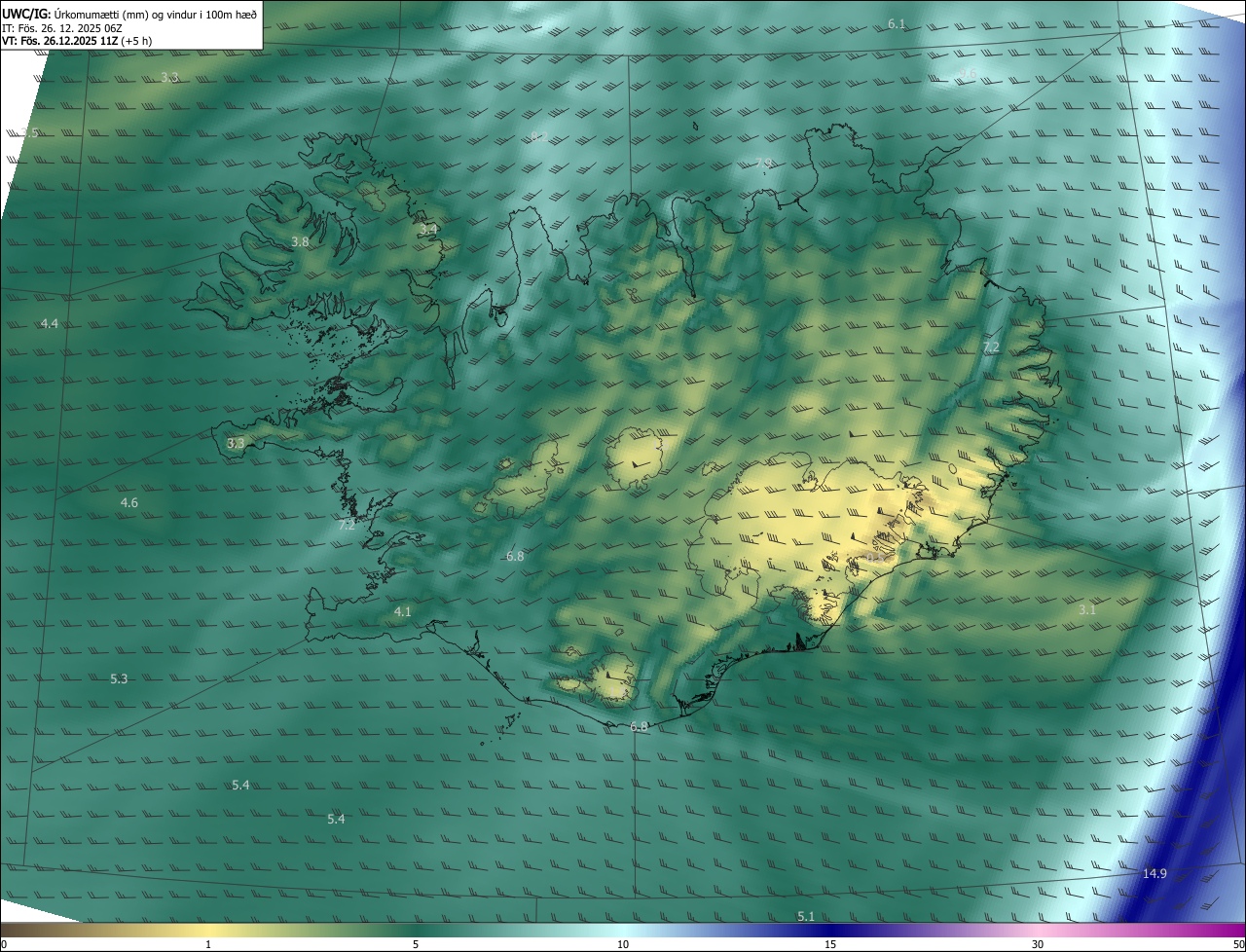
Task: Click the 4.6 value in the ocean southwest of Snæfellsnes
Action: click(x=128, y=502)
